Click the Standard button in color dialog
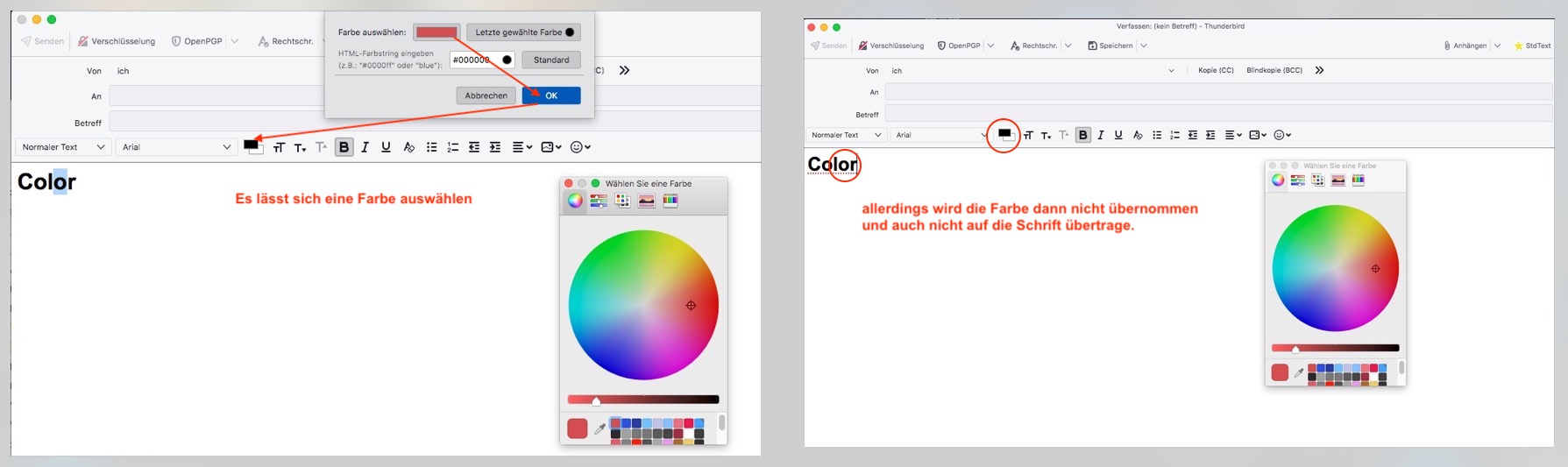 click(551, 60)
